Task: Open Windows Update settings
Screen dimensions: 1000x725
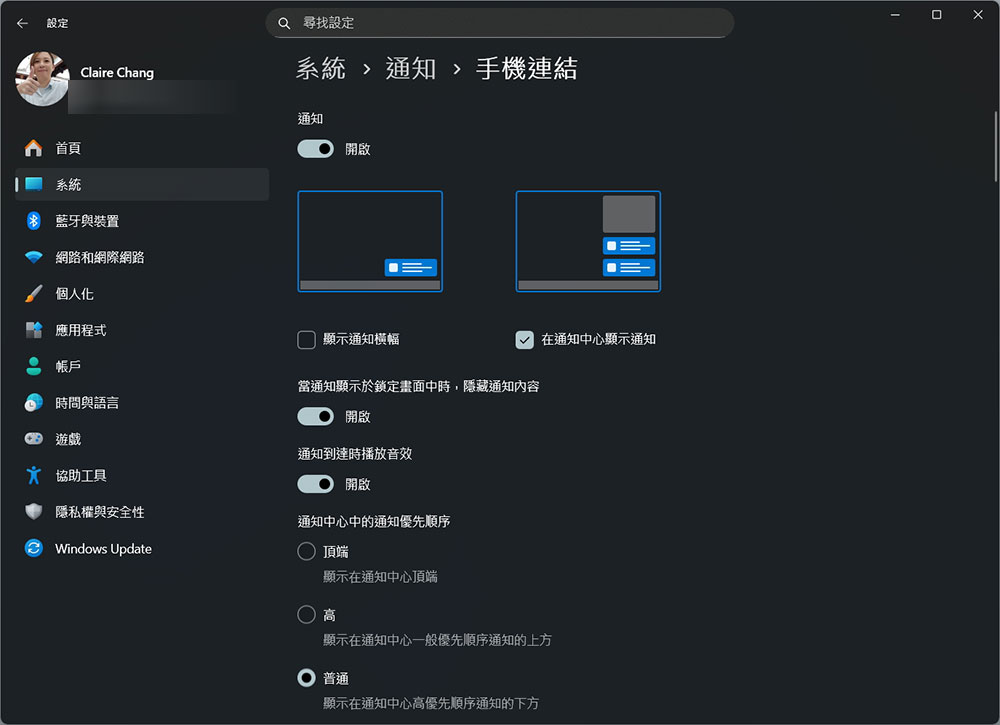Action: point(104,548)
